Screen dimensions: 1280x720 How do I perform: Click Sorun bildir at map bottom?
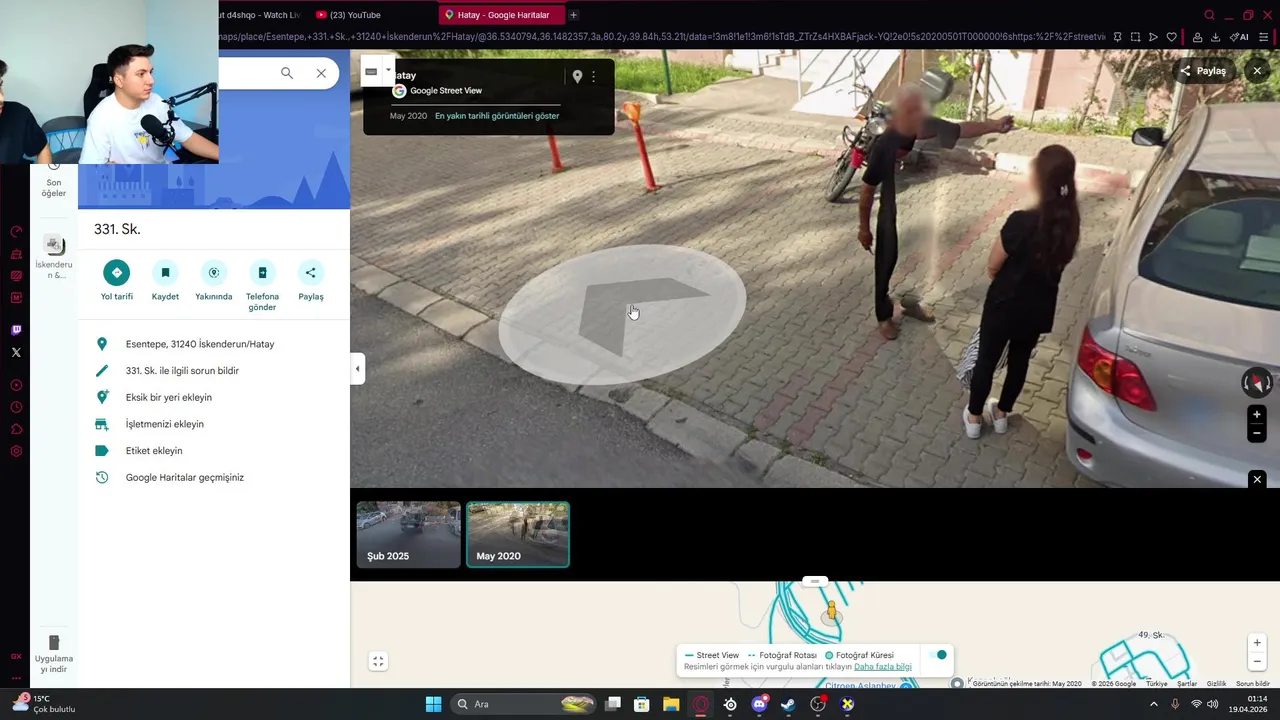tap(1252, 684)
